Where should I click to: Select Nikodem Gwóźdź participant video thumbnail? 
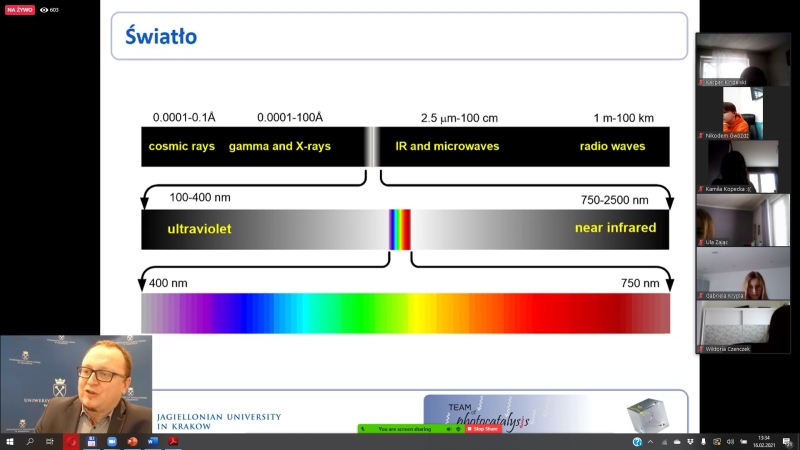tap(743, 113)
